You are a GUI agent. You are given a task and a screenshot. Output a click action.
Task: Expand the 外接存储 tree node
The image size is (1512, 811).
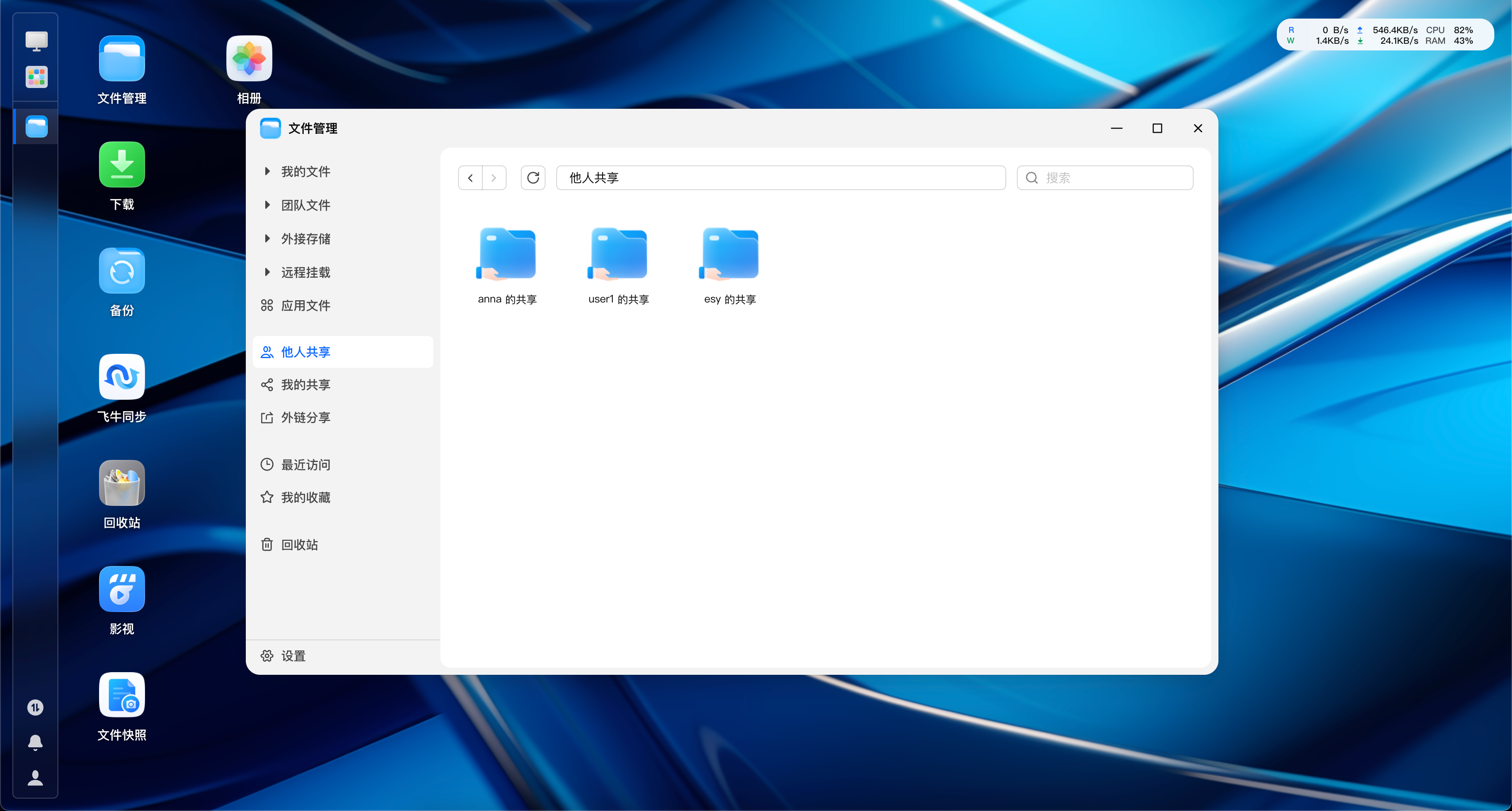pos(267,238)
